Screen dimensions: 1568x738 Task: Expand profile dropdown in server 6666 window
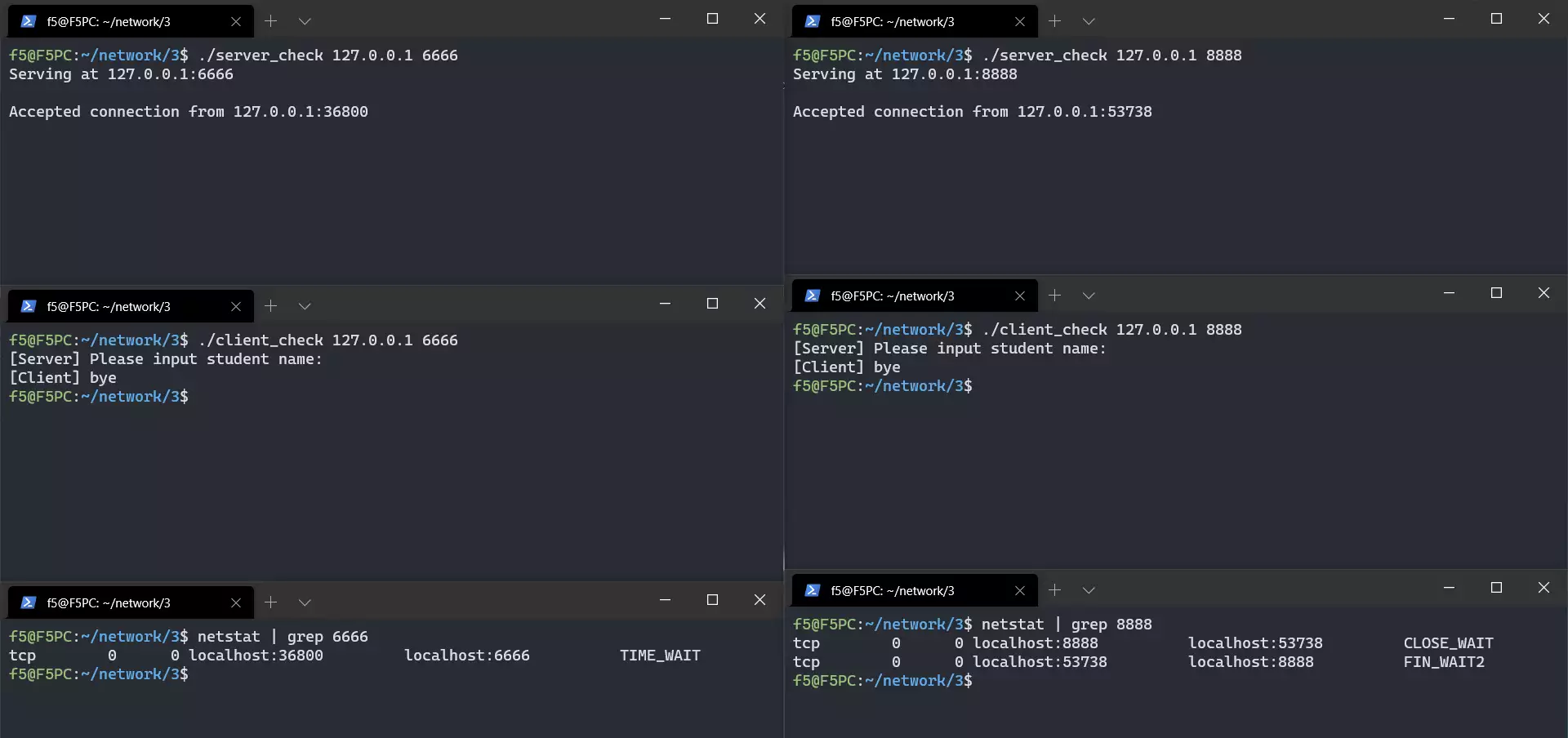coord(305,21)
